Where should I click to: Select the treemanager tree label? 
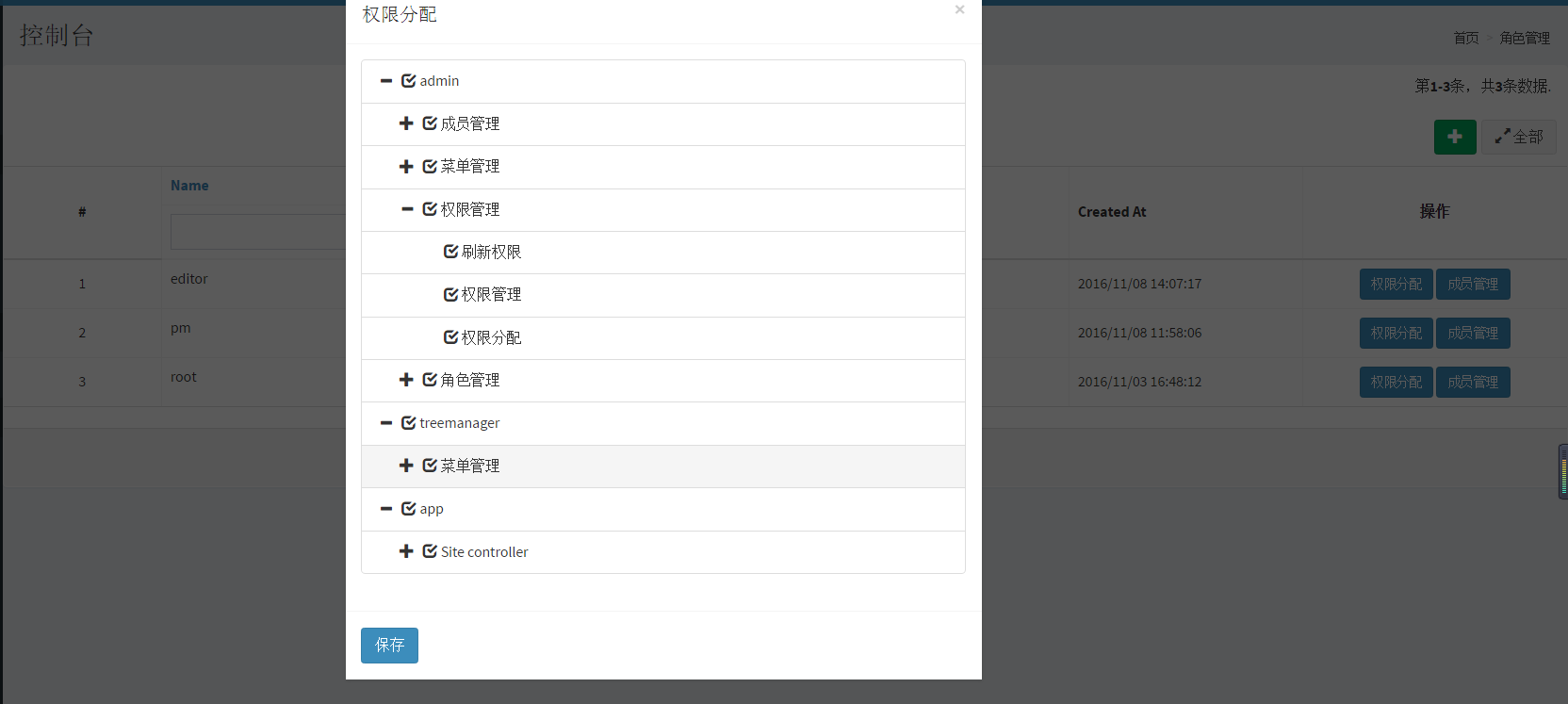click(x=460, y=423)
